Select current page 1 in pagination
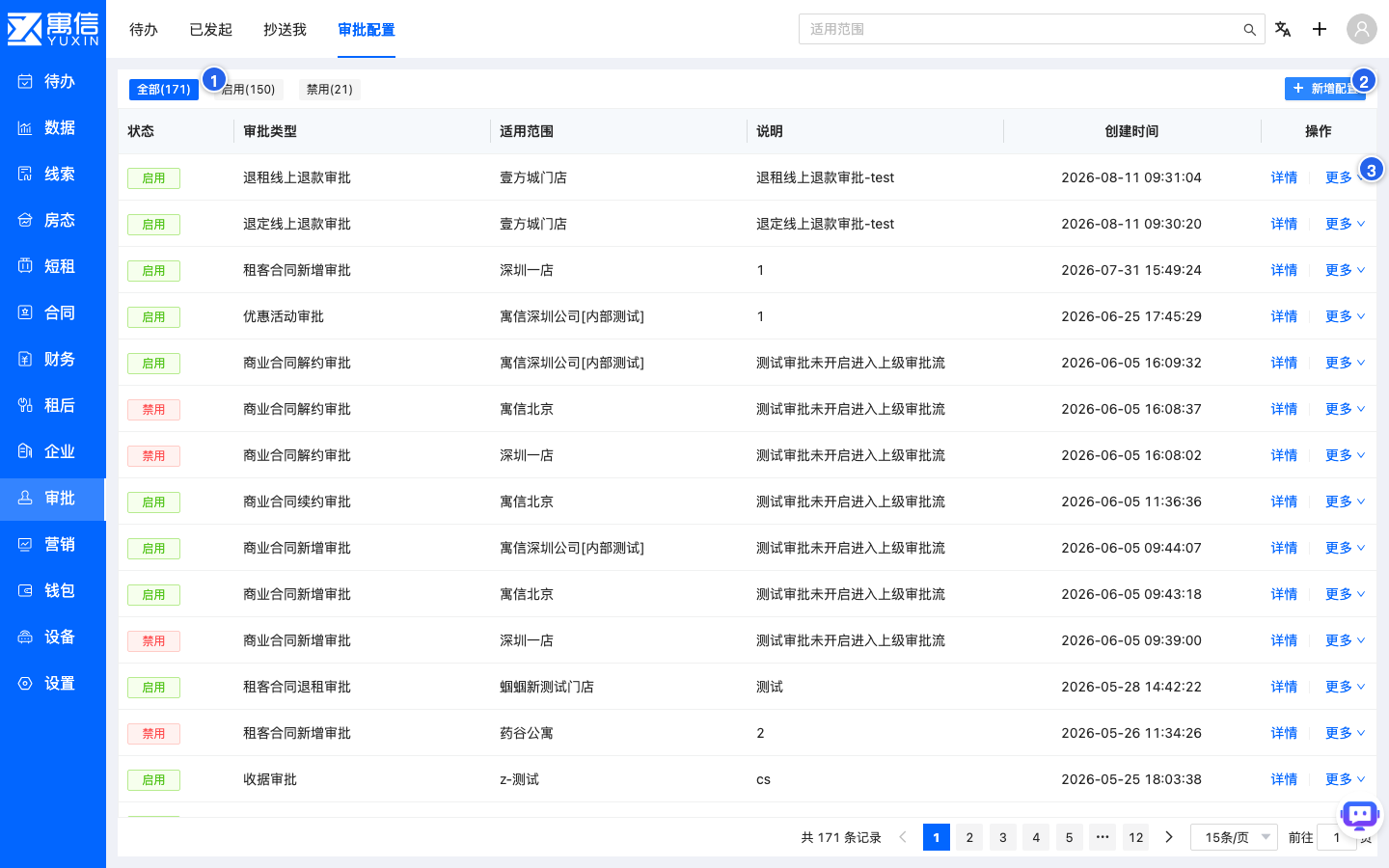The width and height of the screenshot is (1389, 868). (937, 837)
